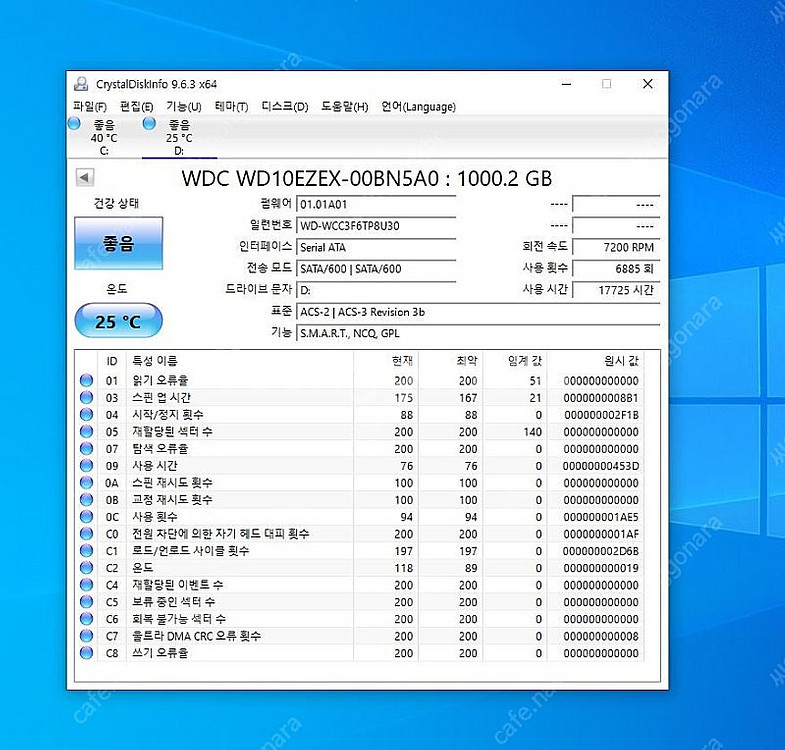Click status orb for attribute C0 row
The image size is (785, 750).
[87, 533]
